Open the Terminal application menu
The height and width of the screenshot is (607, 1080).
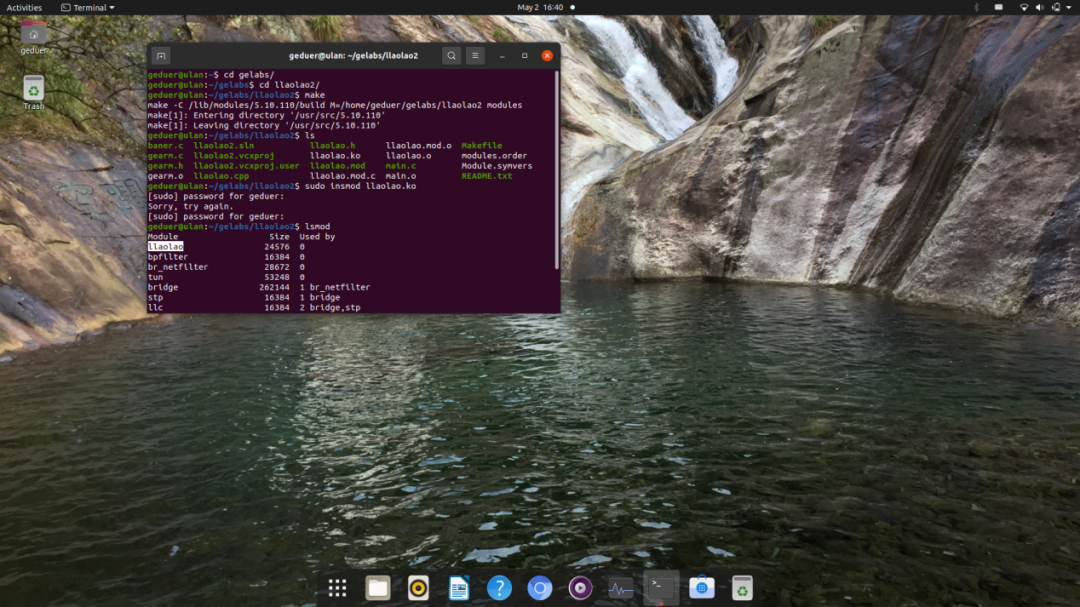86,7
